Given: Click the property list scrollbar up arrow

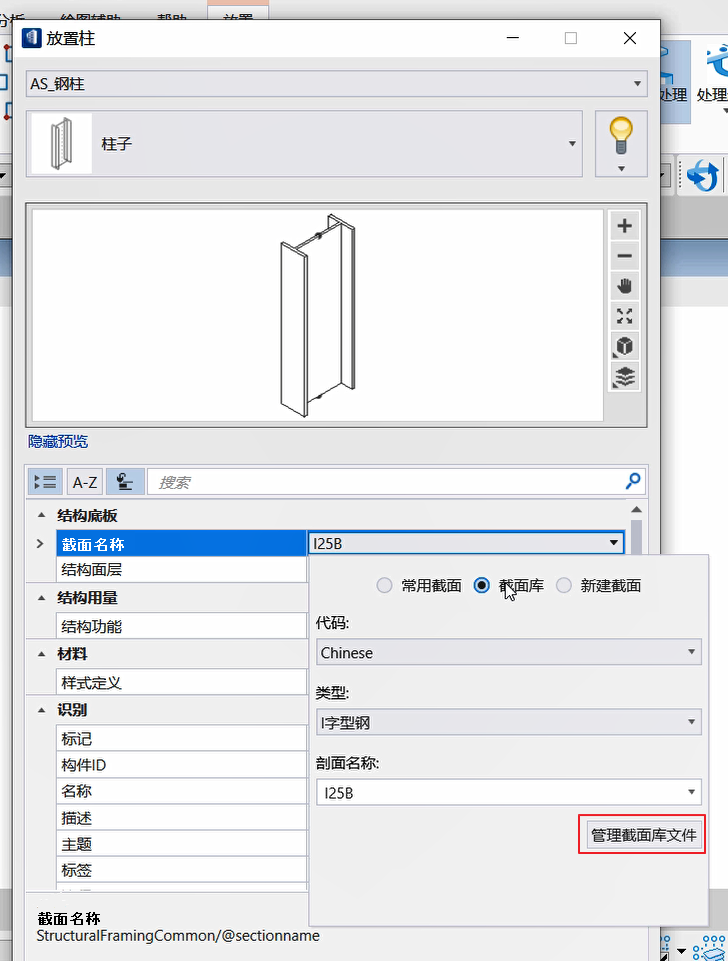Looking at the screenshot, I should (637, 510).
